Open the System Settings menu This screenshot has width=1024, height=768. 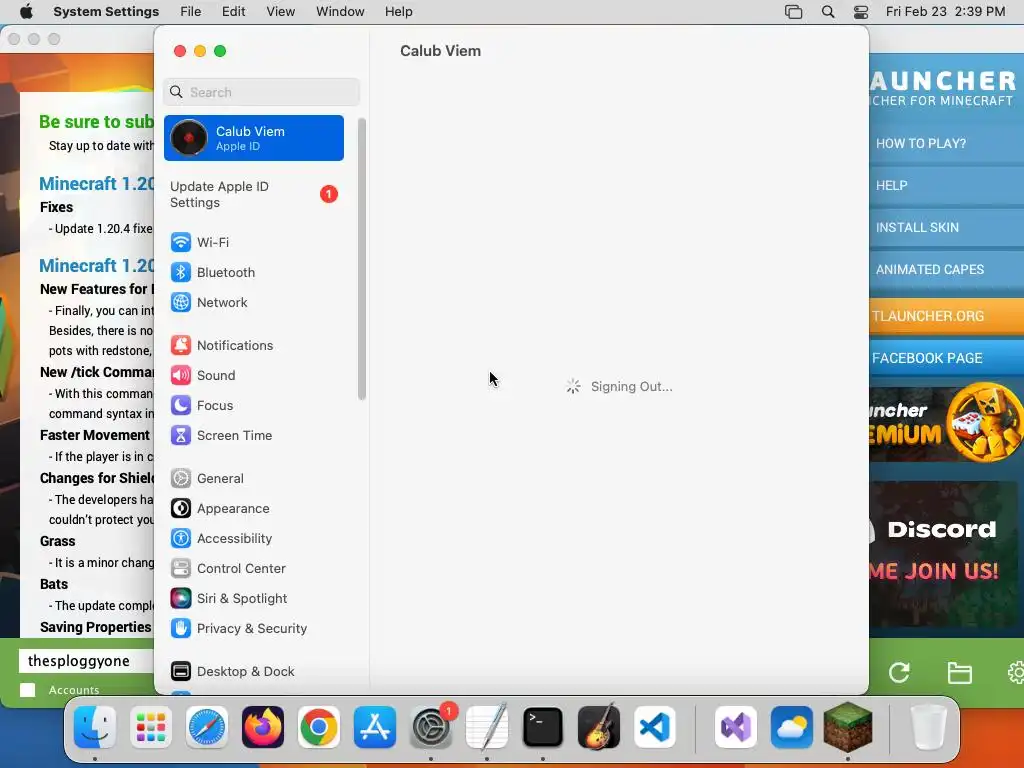click(x=106, y=12)
